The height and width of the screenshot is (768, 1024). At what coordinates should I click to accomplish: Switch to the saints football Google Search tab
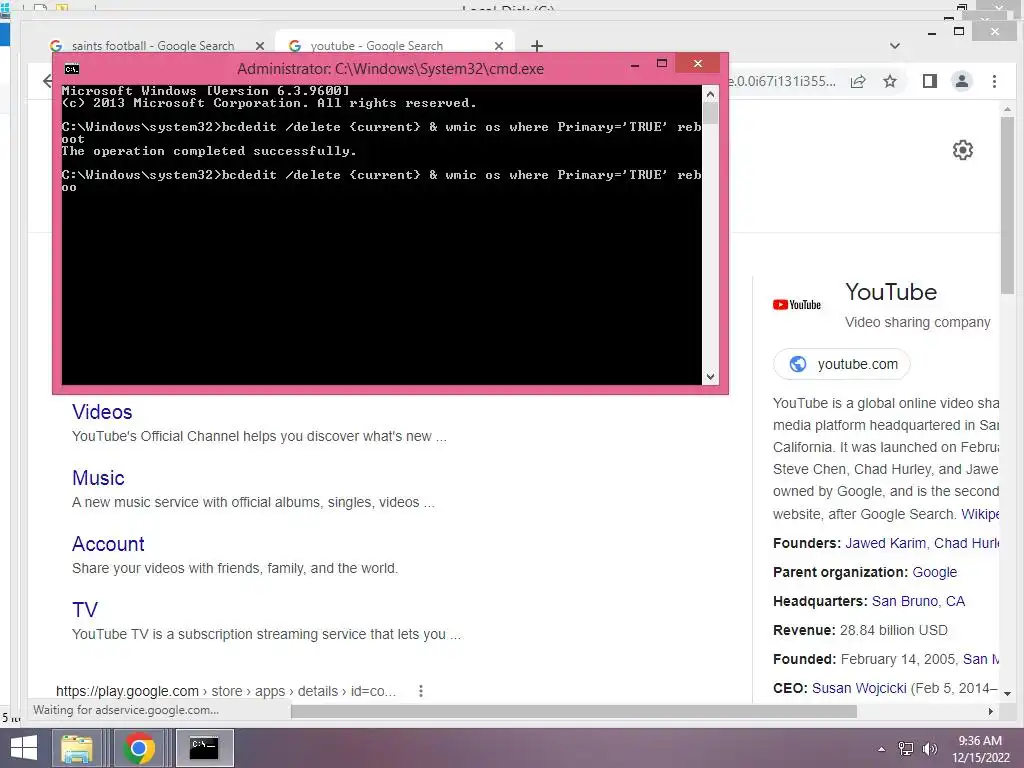152,46
